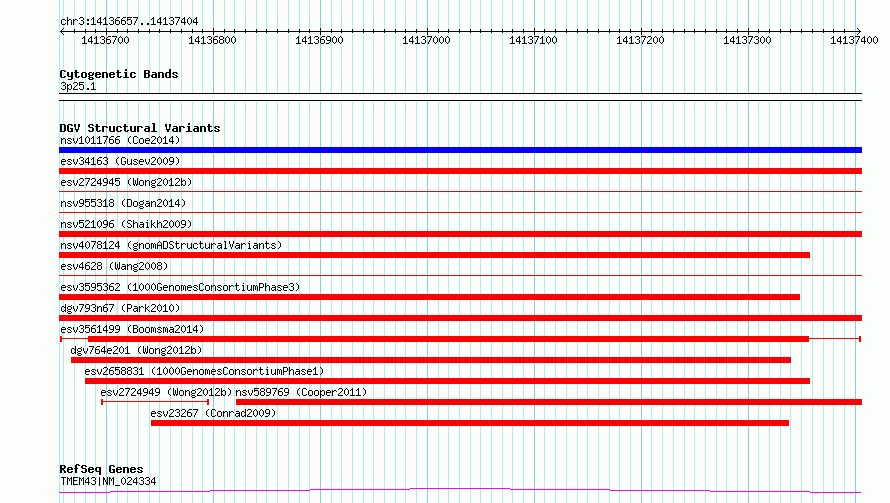This screenshot has height=503, width=890.
Task: Click the nsv521096 (Shaikh2009) label
Action: pyautogui.click(x=126, y=224)
